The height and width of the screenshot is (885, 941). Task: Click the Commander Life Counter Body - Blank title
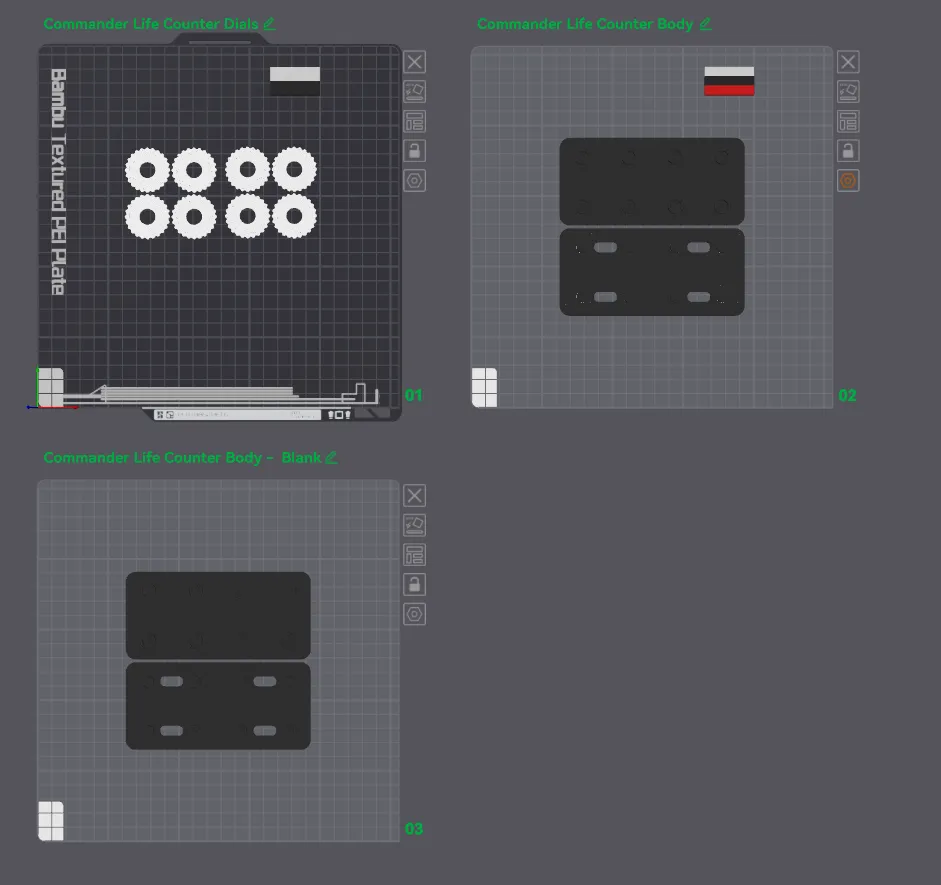(182, 458)
